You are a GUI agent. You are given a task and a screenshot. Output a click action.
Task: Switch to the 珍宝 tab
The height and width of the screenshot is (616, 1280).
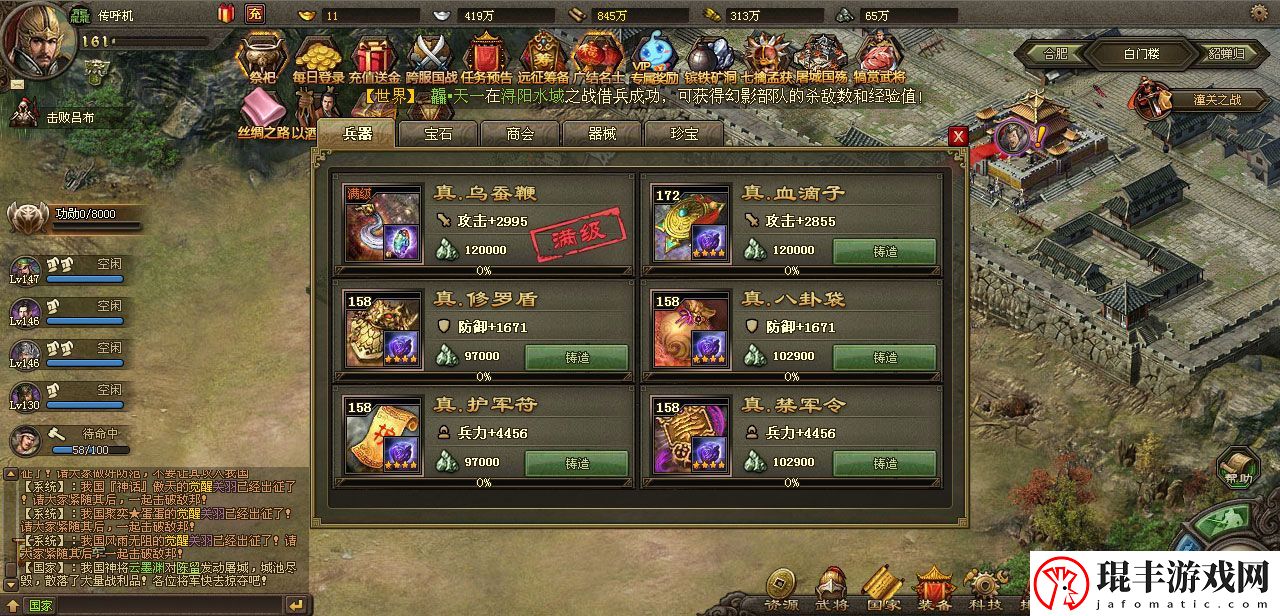tap(684, 133)
